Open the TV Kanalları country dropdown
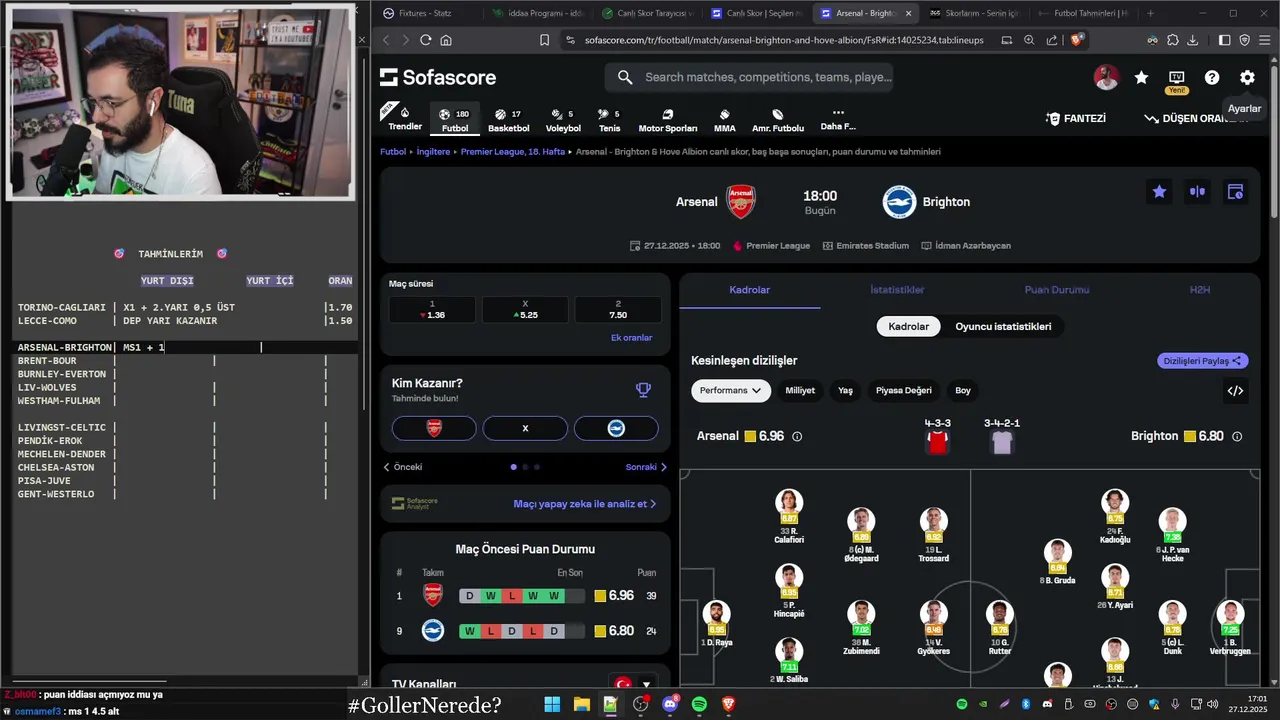 (634, 685)
